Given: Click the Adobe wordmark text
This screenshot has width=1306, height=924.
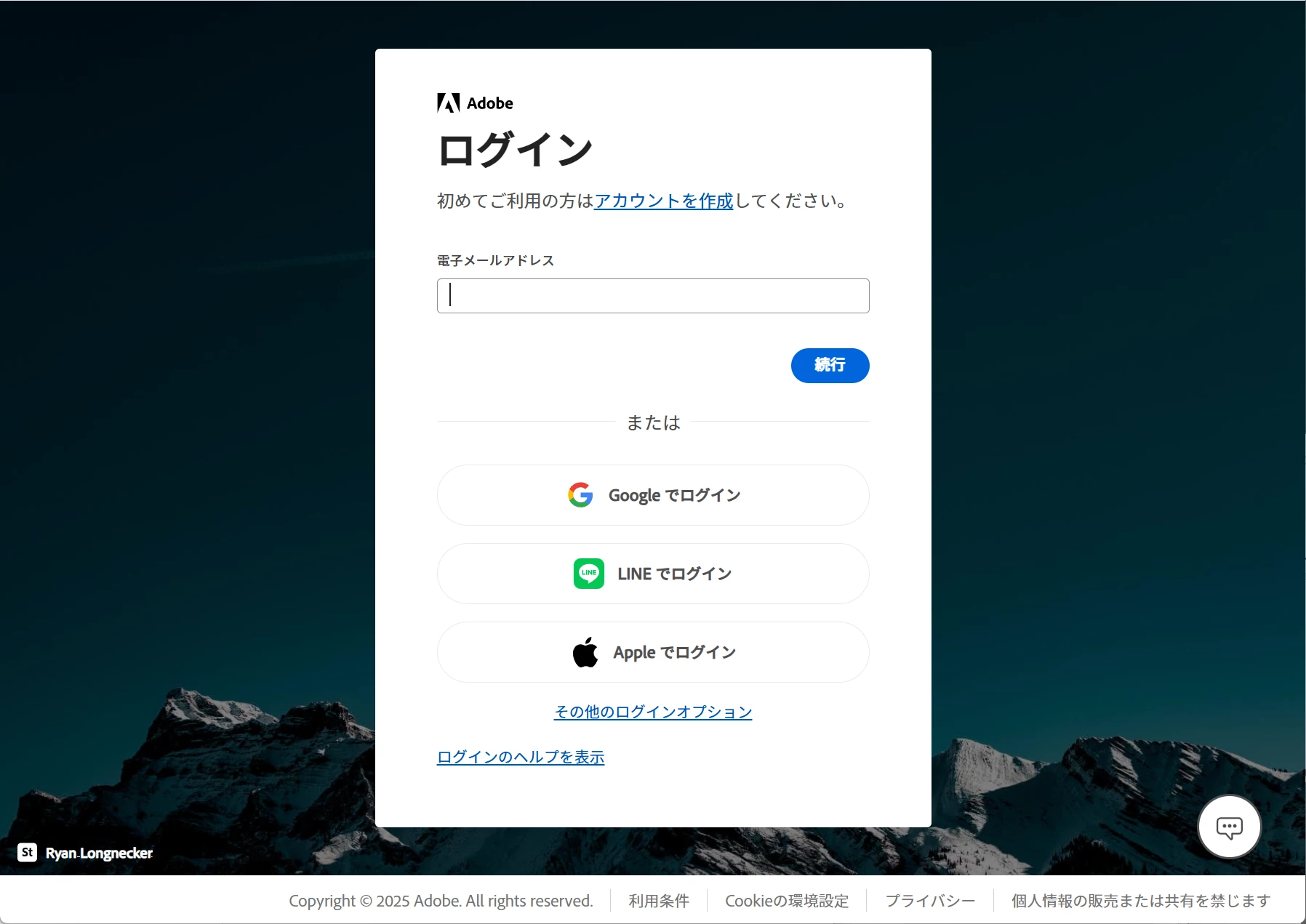Looking at the screenshot, I should tap(490, 103).
